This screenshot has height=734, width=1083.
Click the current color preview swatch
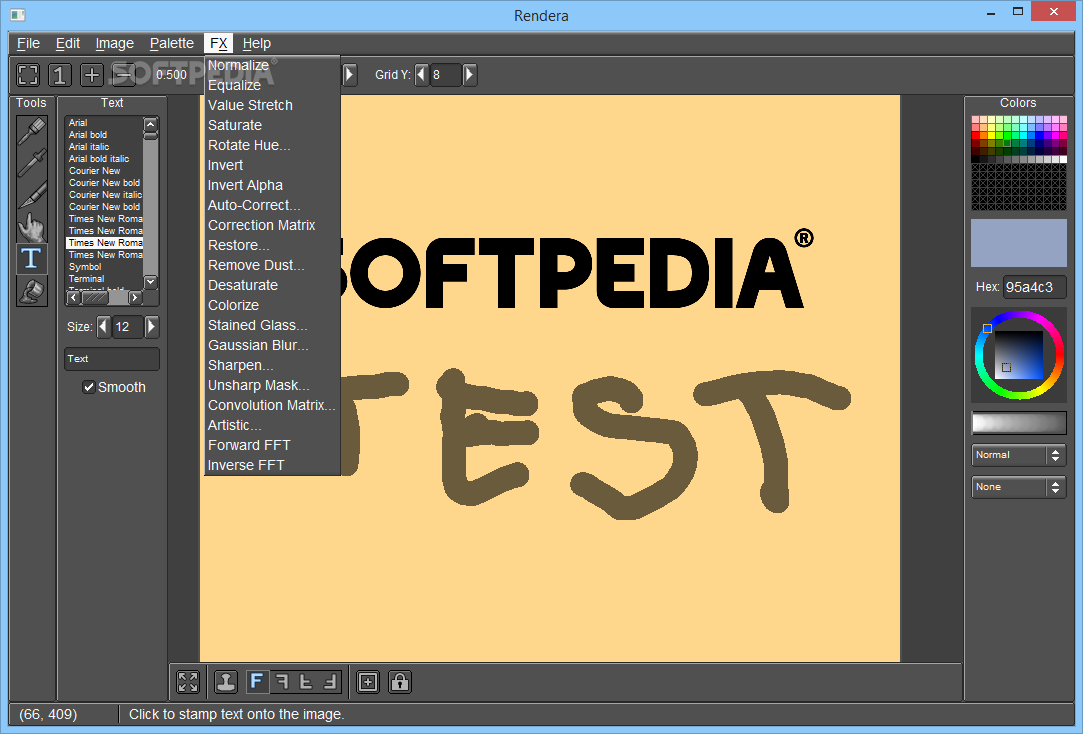(1019, 243)
